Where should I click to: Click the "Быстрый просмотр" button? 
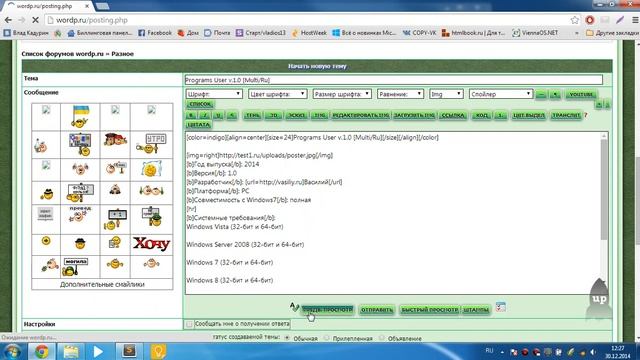coord(429,310)
